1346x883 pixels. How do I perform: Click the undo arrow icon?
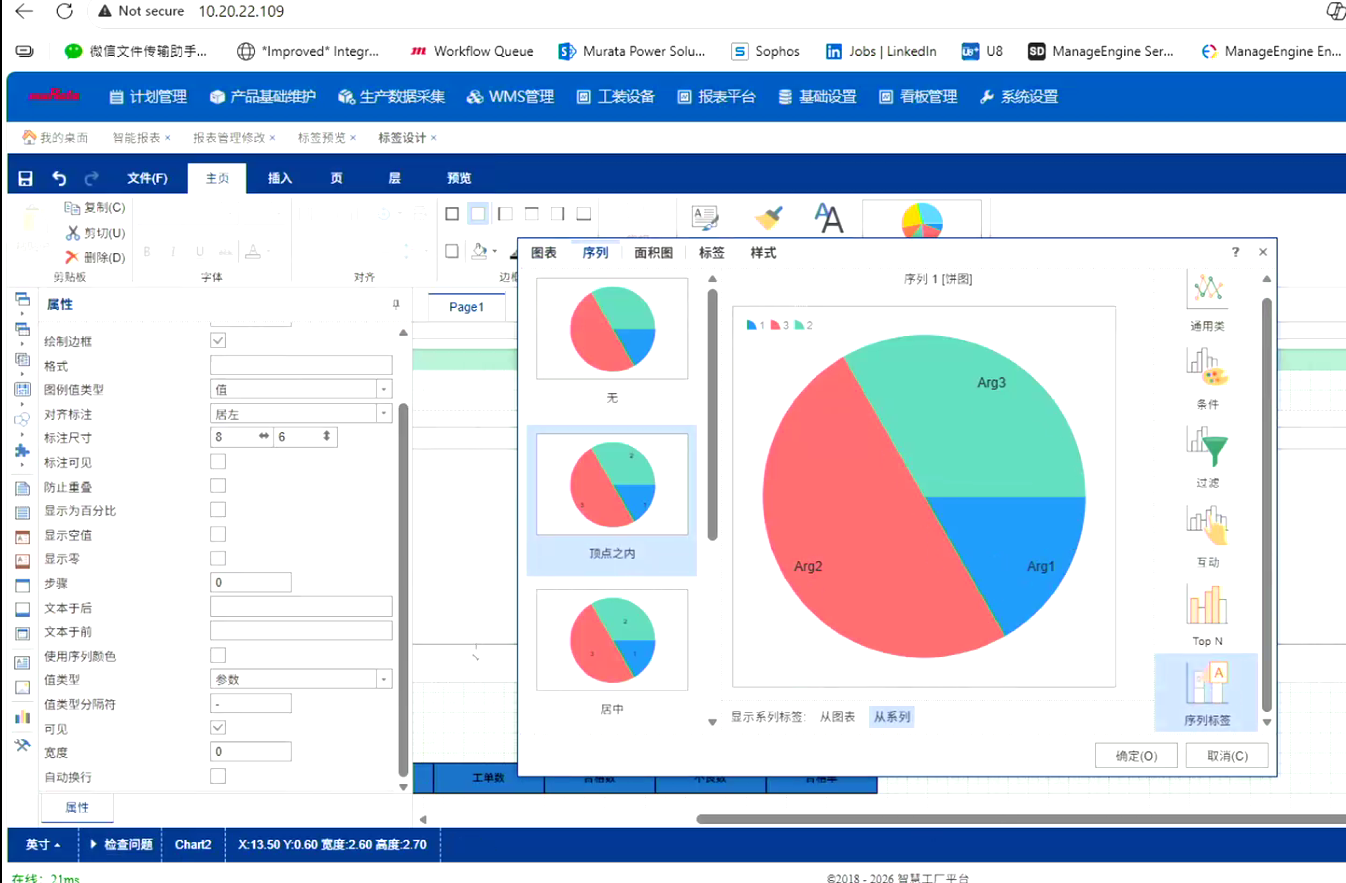(59, 178)
